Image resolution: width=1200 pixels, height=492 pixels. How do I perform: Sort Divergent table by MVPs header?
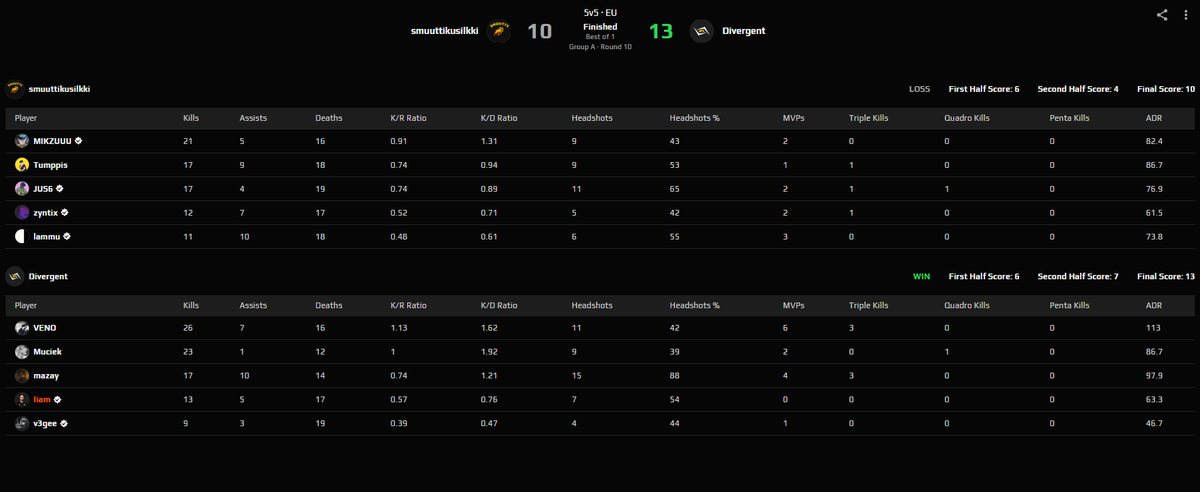(794, 305)
